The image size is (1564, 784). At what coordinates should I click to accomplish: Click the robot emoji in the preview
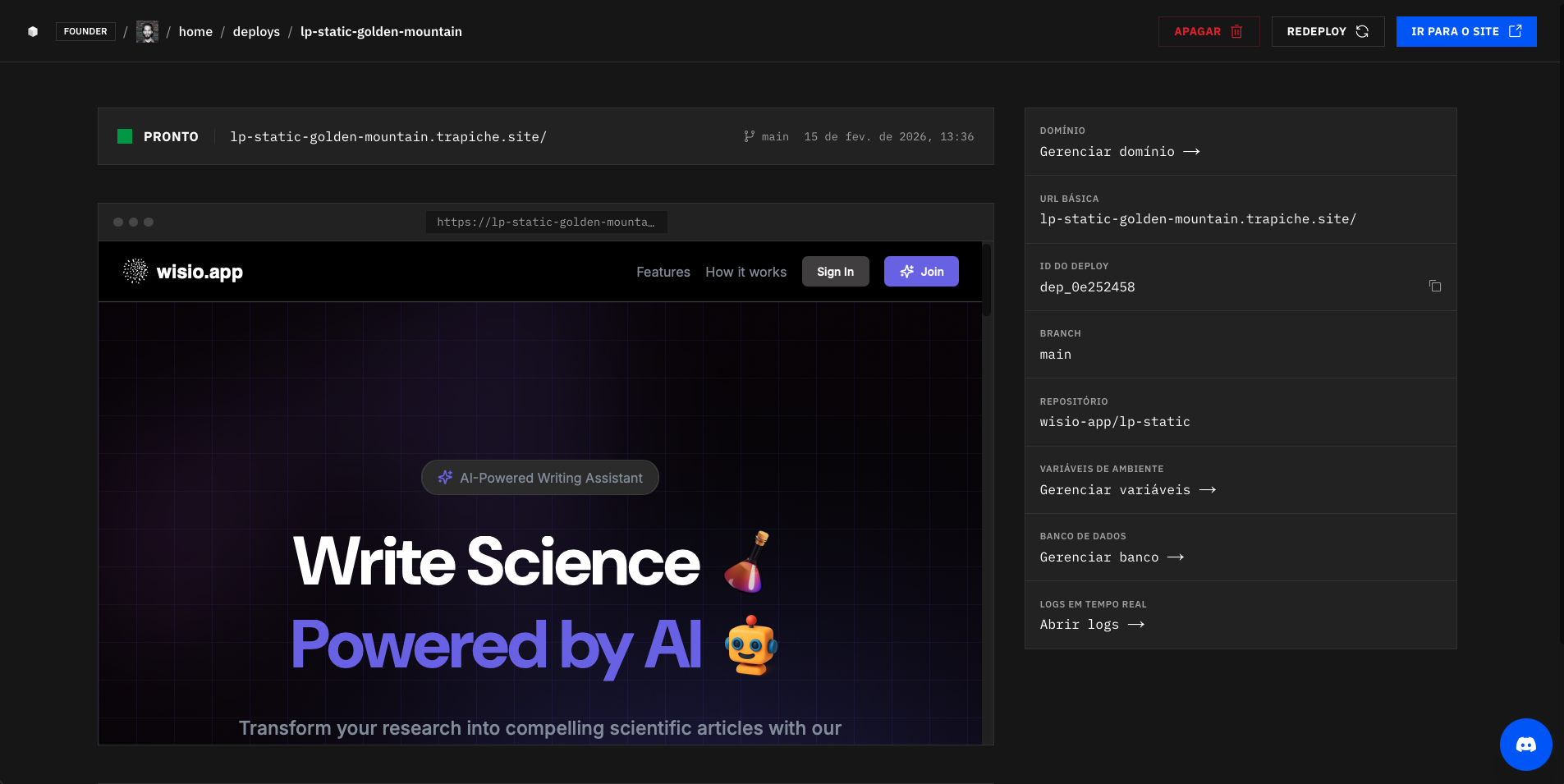coord(750,645)
